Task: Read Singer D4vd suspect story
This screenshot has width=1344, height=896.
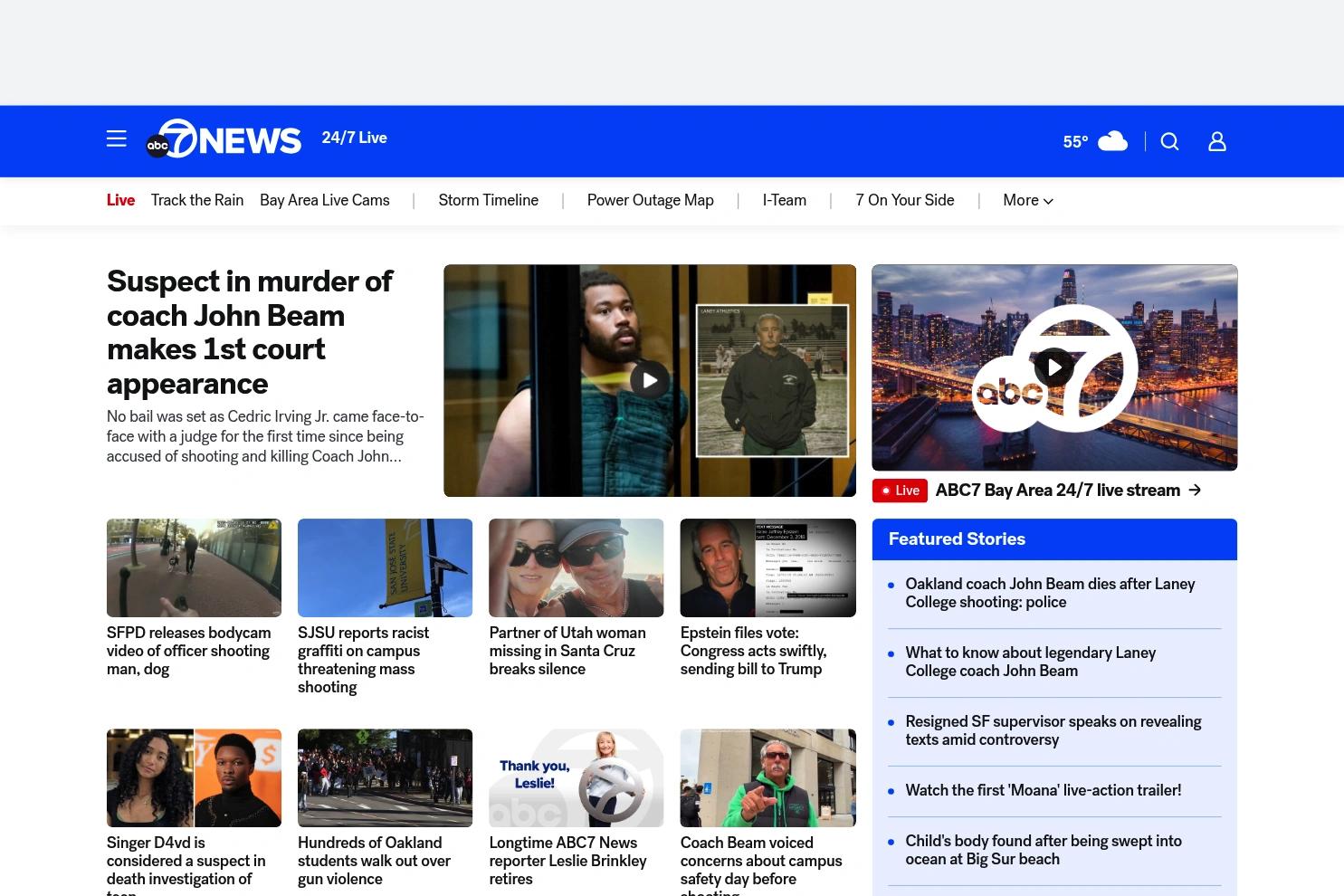Action: coord(186,864)
